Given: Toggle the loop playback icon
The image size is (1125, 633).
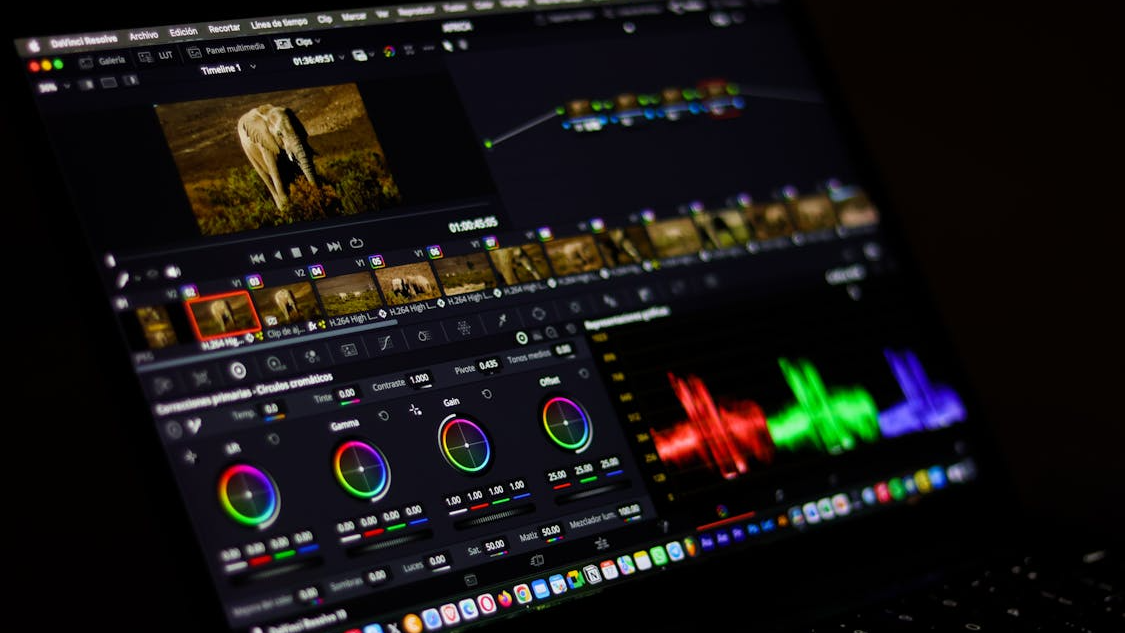Looking at the screenshot, I should [356, 243].
